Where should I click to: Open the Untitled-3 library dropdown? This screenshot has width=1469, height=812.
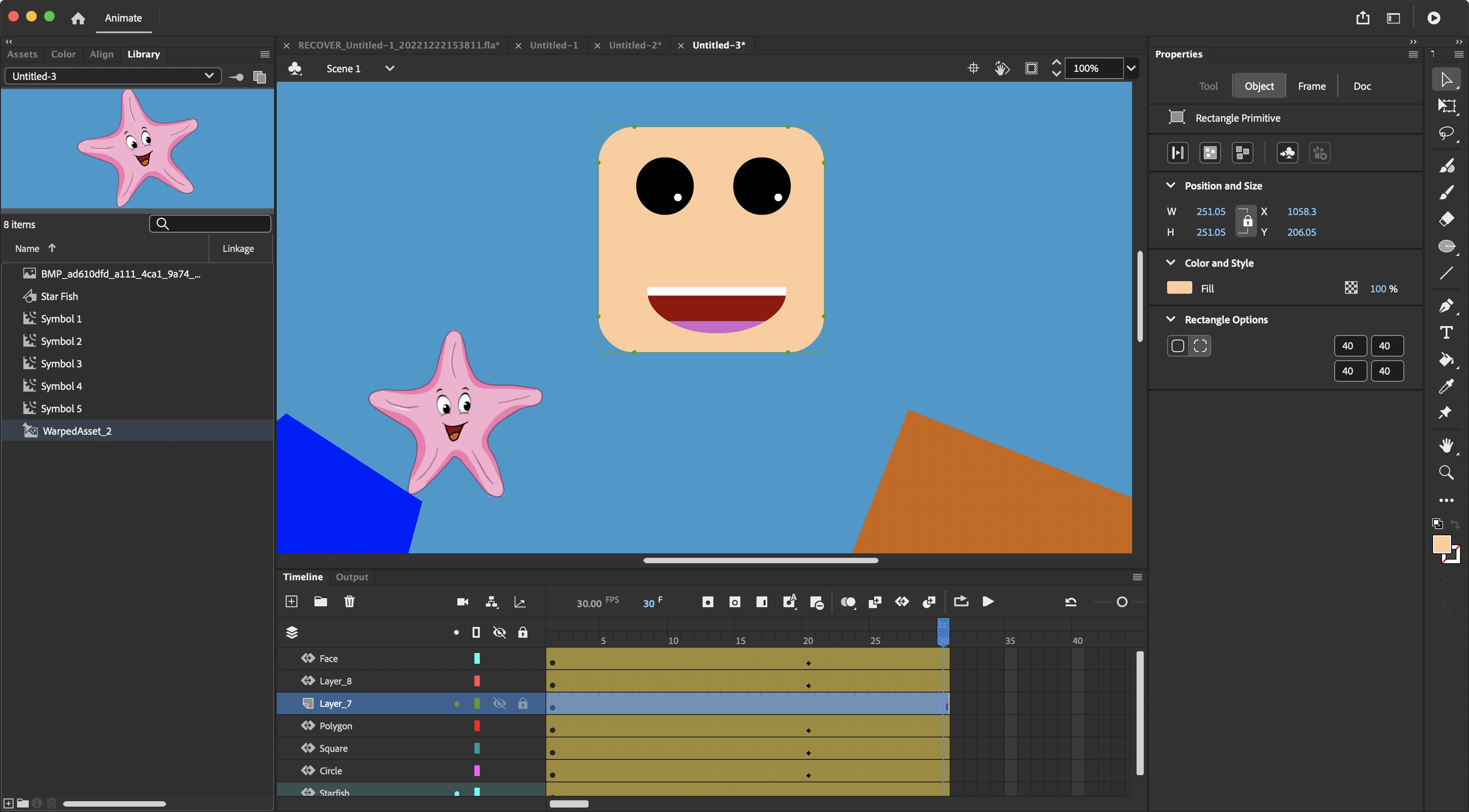click(x=209, y=76)
